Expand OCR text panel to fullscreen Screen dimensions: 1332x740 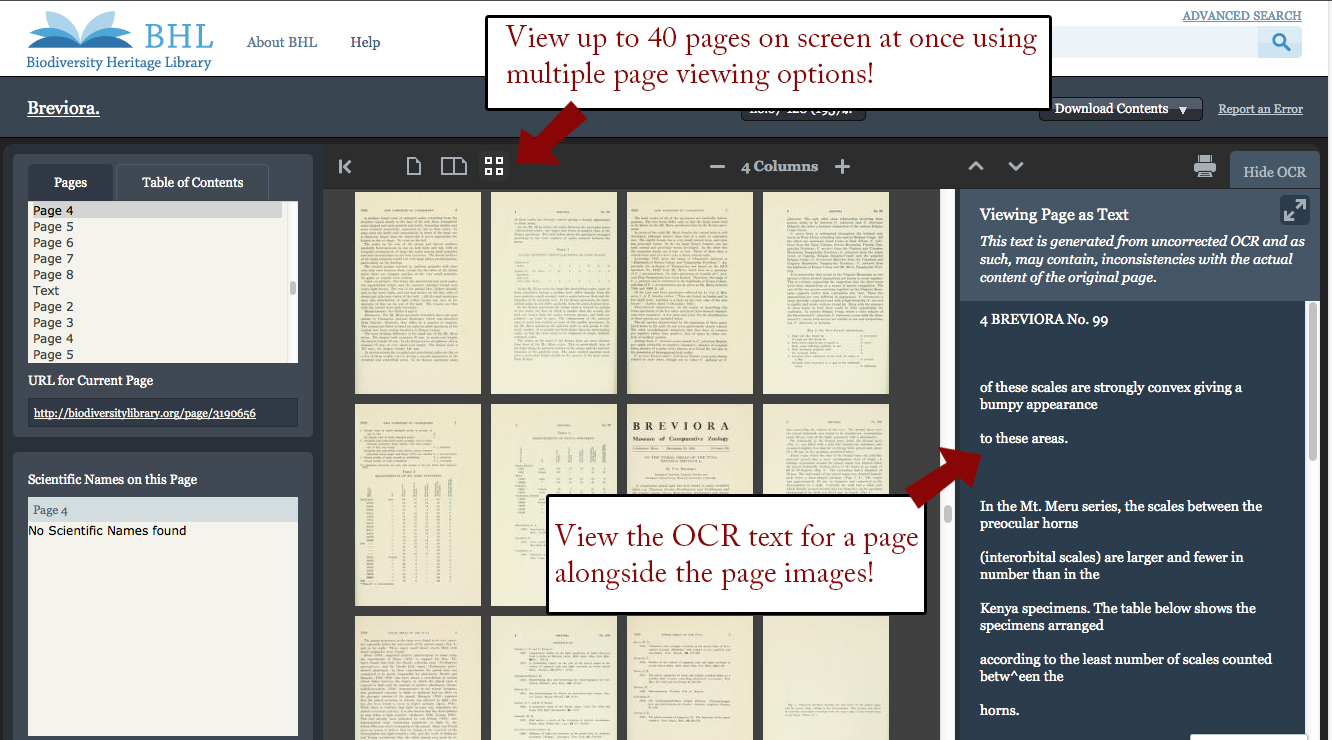(x=1294, y=210)
